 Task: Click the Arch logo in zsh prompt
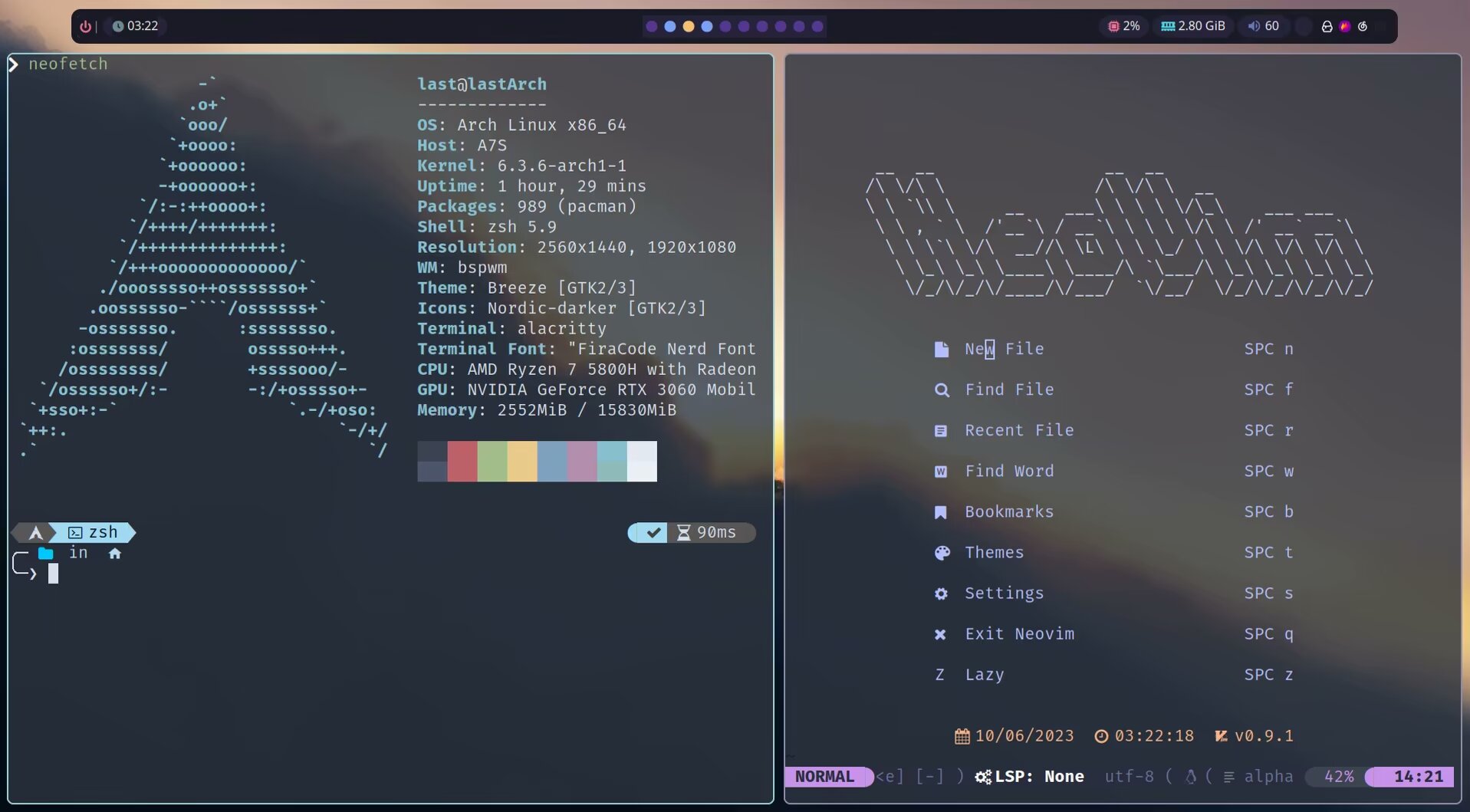tap(35, 532)
